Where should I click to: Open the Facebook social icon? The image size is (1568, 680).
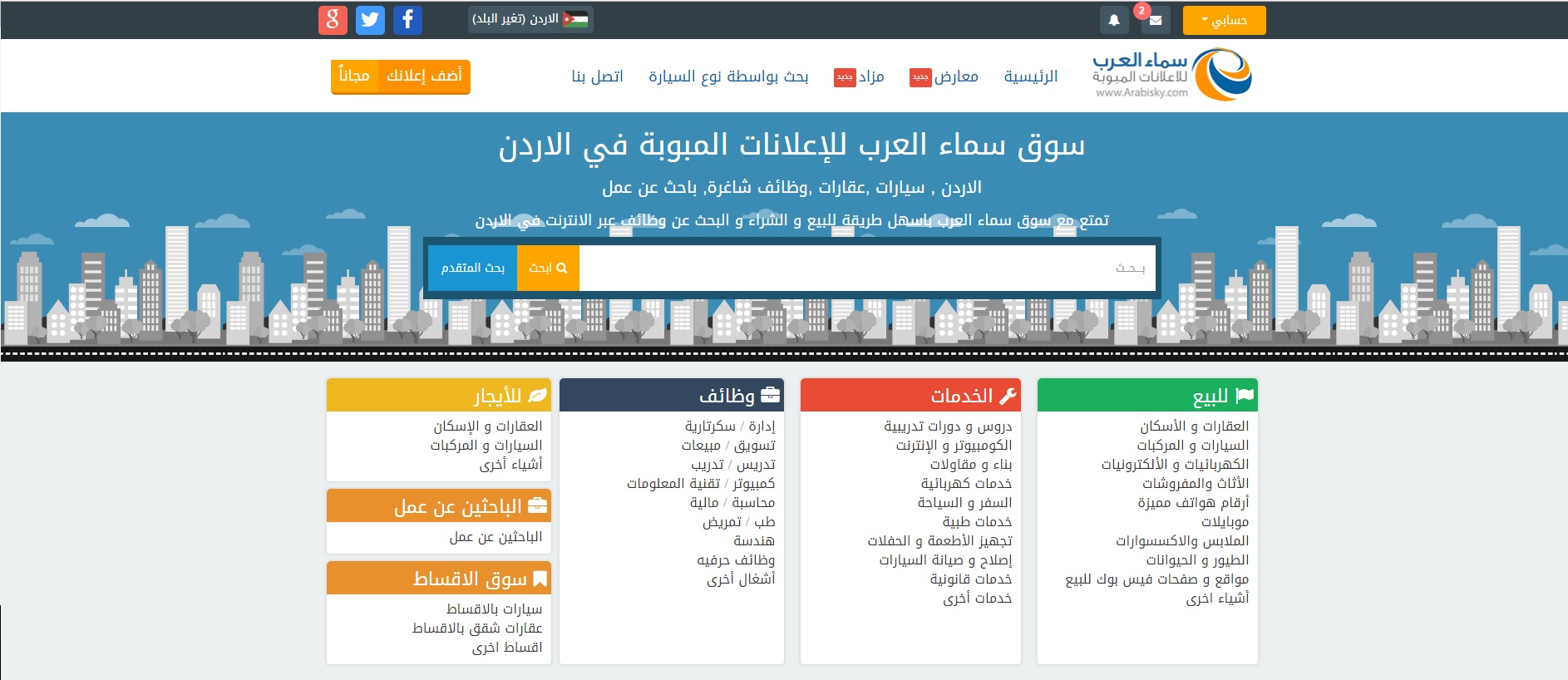point(407,20)
